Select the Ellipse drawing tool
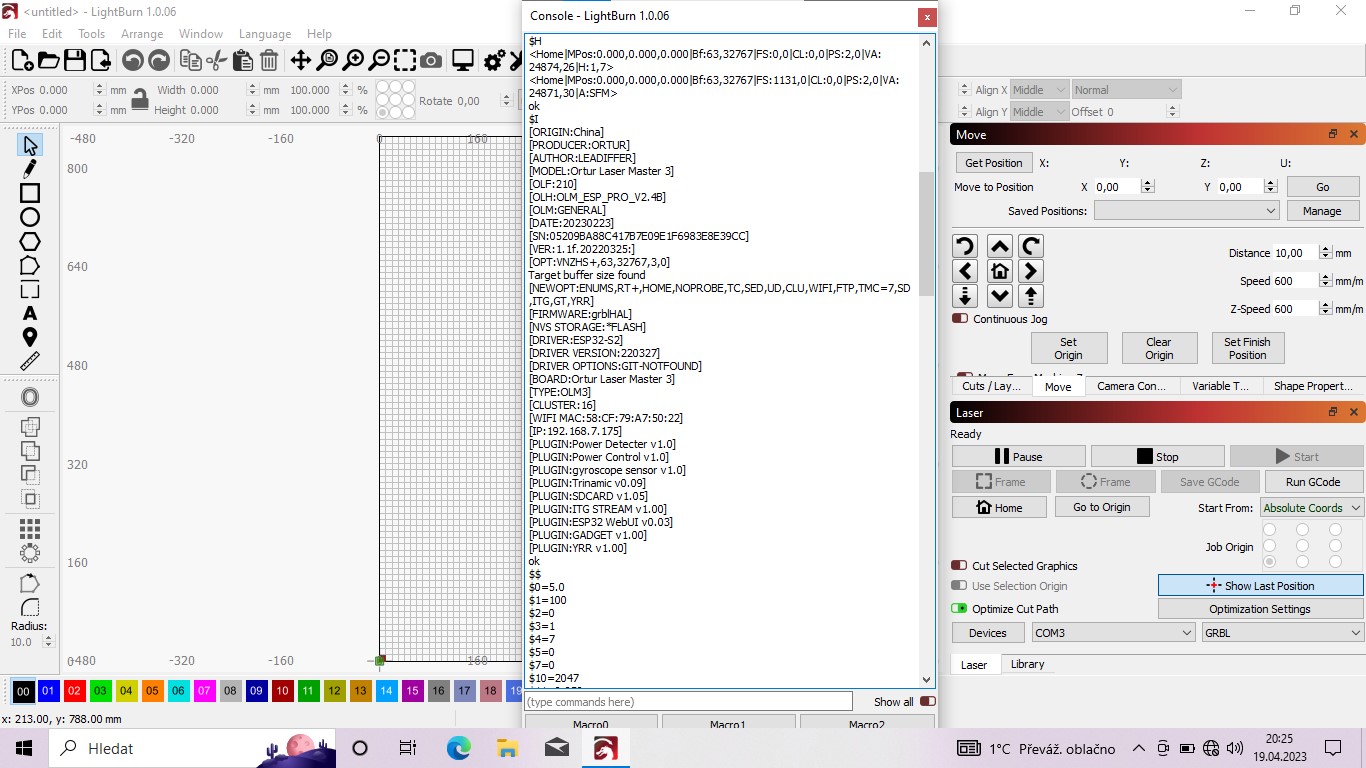Image resolution: width=1366 pixels, height=768 pixels. (x=30, y=217)
